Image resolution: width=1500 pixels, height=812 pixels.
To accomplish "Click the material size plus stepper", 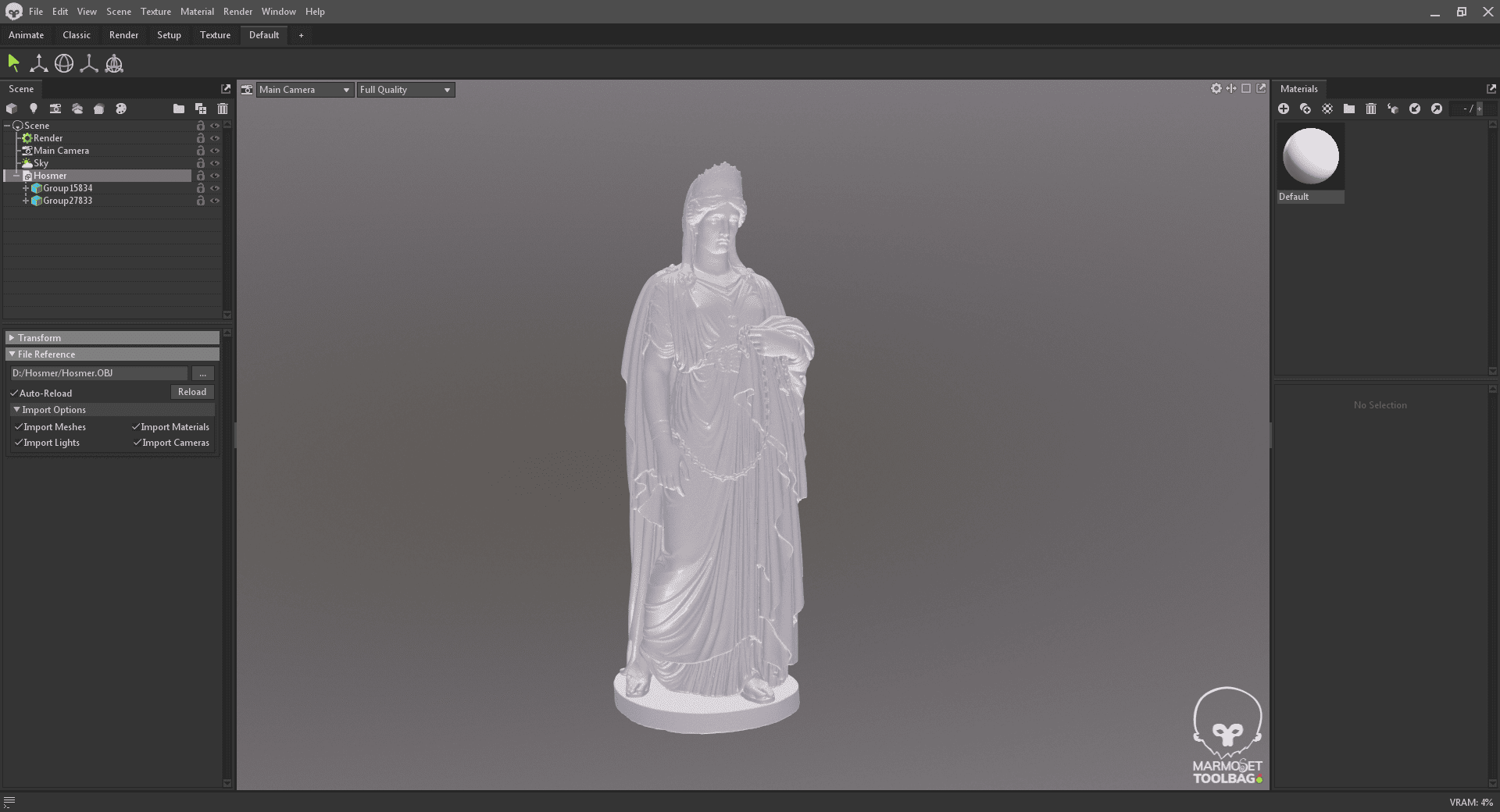I will [1479, 109].
